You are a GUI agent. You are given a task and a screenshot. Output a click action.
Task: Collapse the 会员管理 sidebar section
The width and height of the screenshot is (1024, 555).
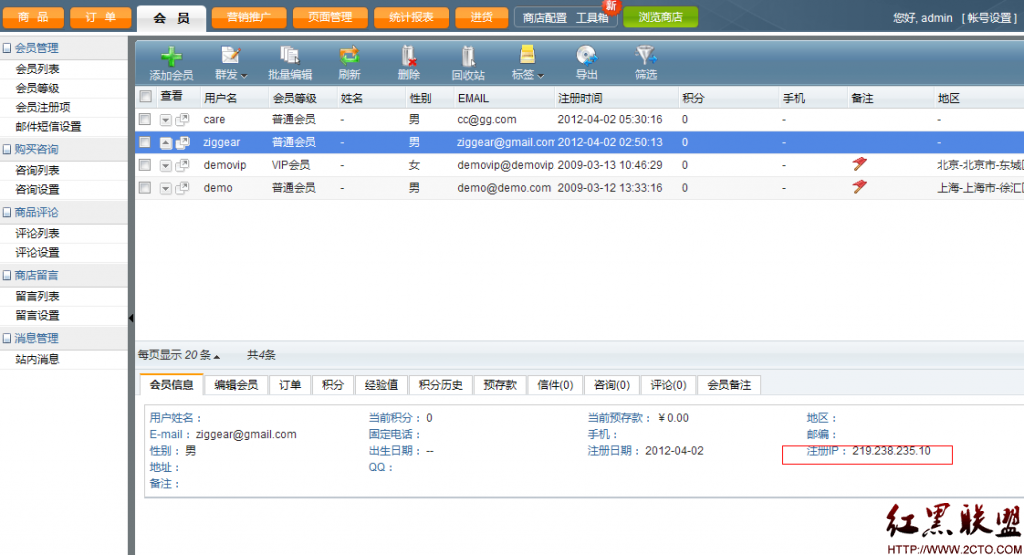(7, 48)
